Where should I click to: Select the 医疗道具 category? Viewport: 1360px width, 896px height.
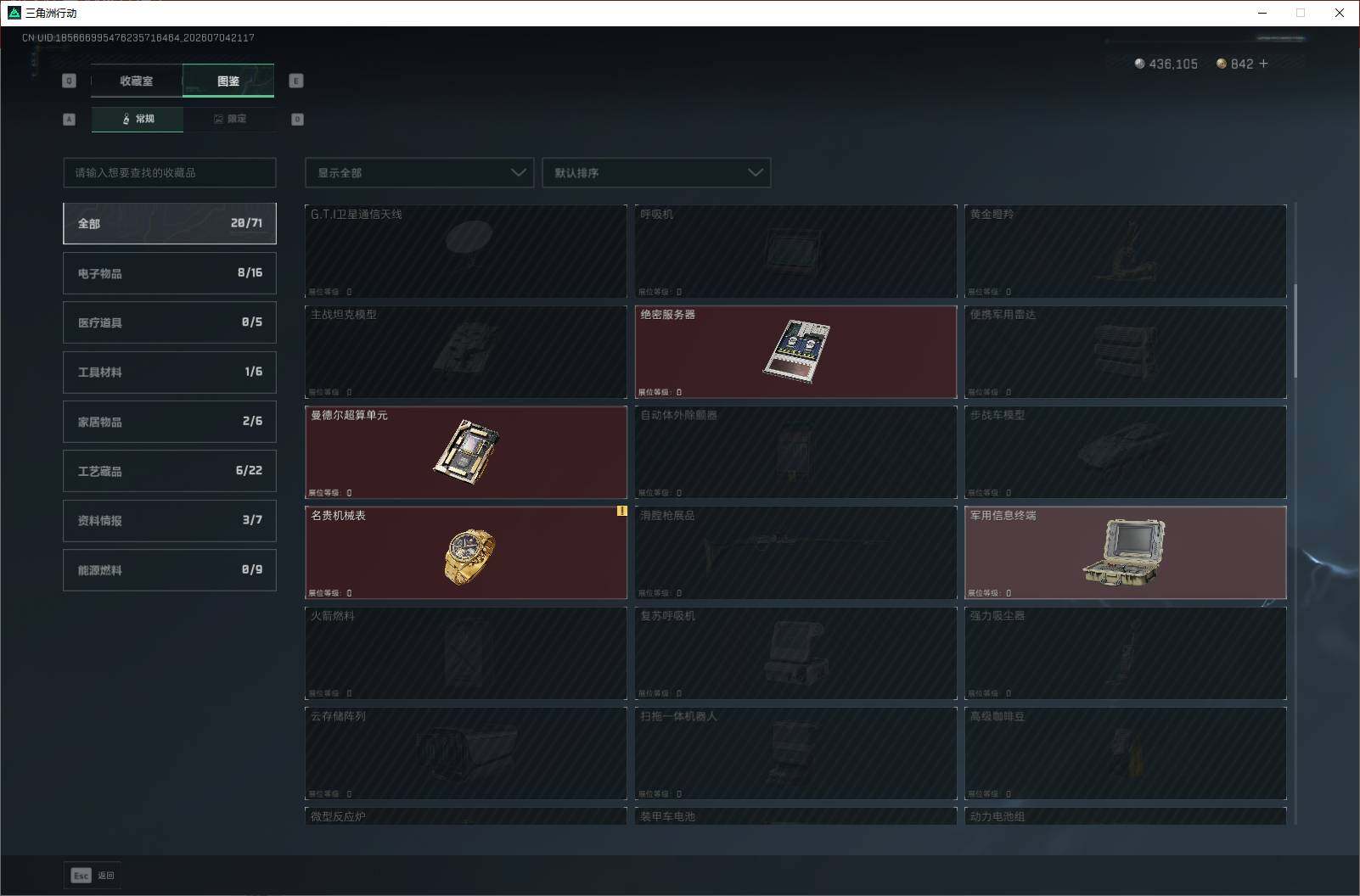(x=170, y=322)
